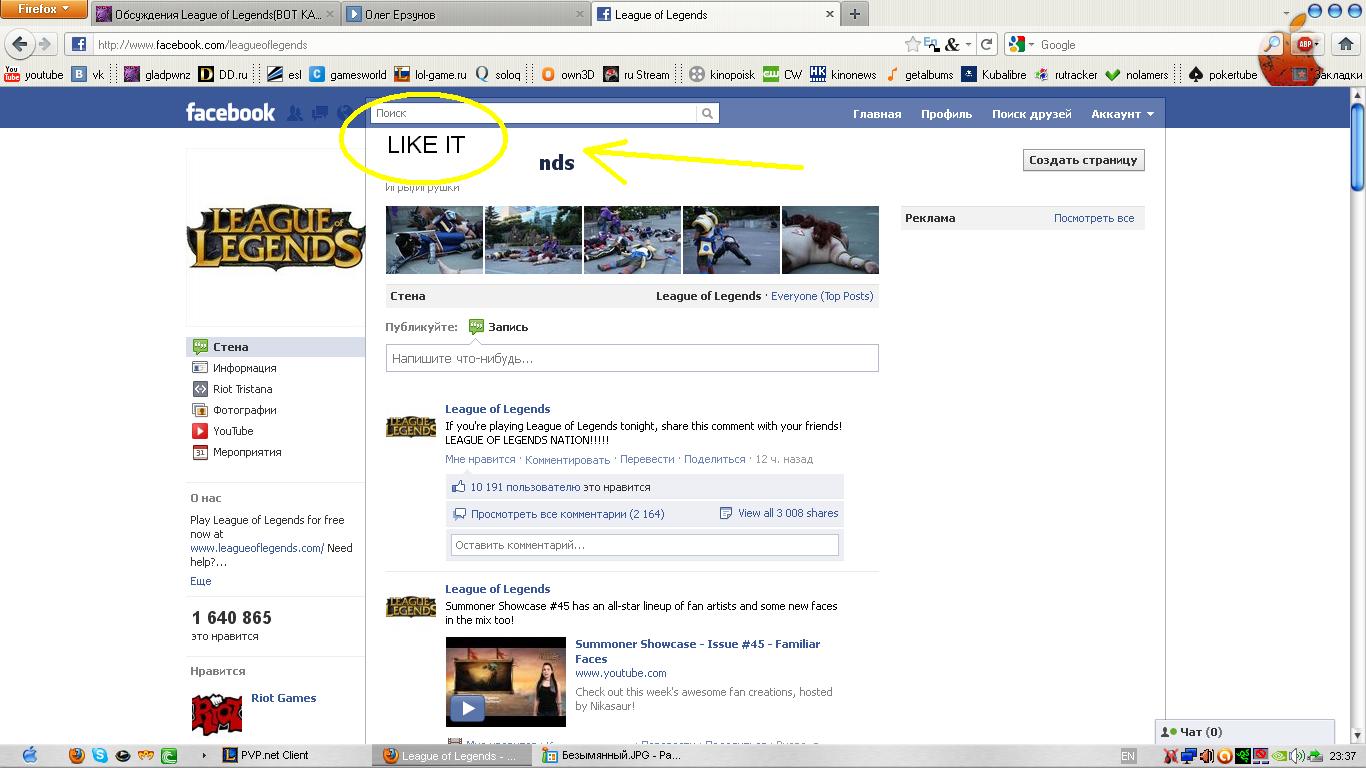Navigate back with the browser back arrow
The width and height of the screenshot is (1366, 768).
pos(20,44)
